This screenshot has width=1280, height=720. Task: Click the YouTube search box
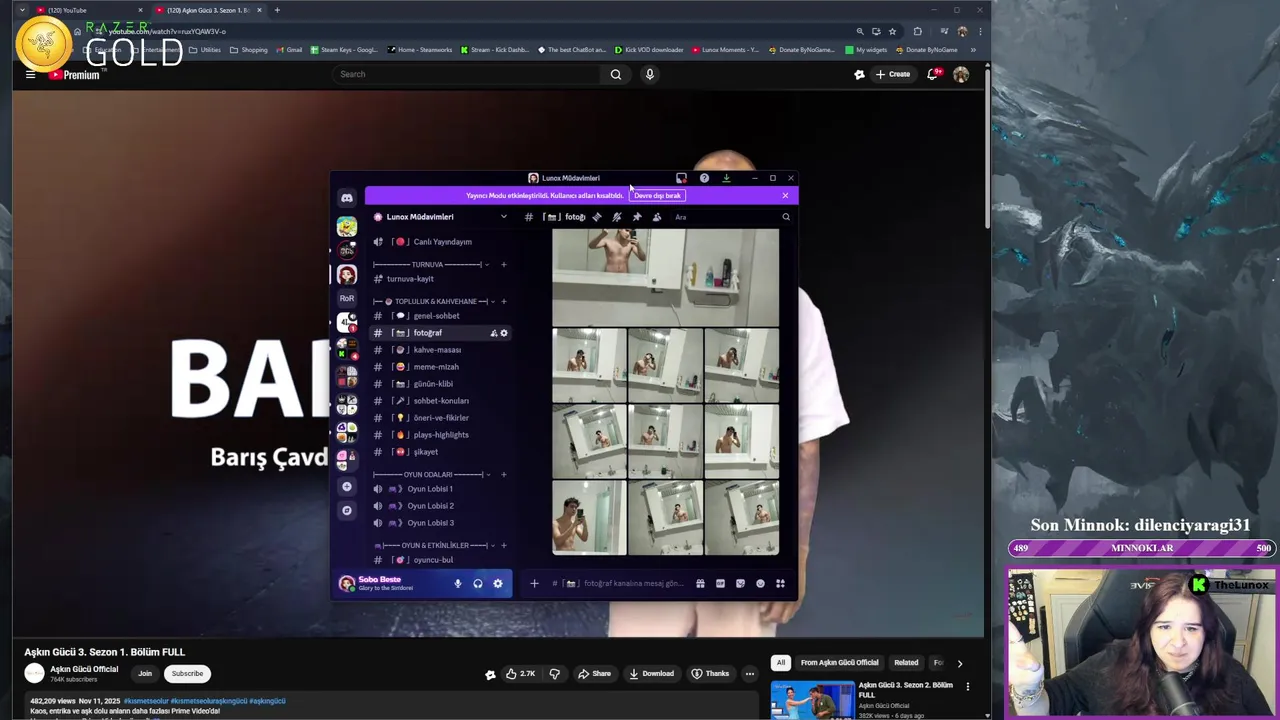[x=465, y=74]
